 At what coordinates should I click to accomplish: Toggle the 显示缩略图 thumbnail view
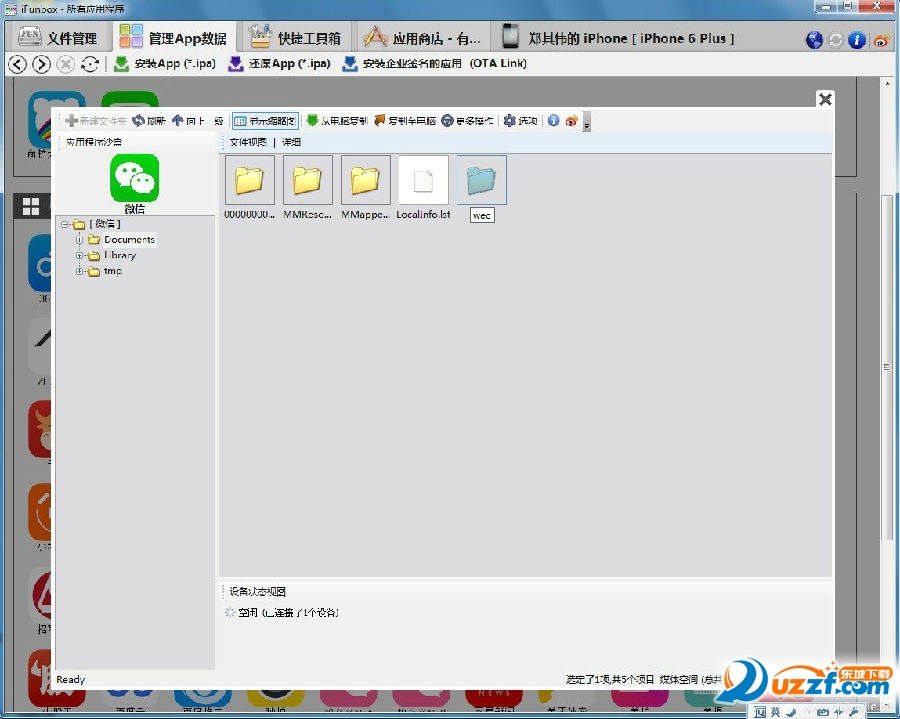(x=266, y=121)
